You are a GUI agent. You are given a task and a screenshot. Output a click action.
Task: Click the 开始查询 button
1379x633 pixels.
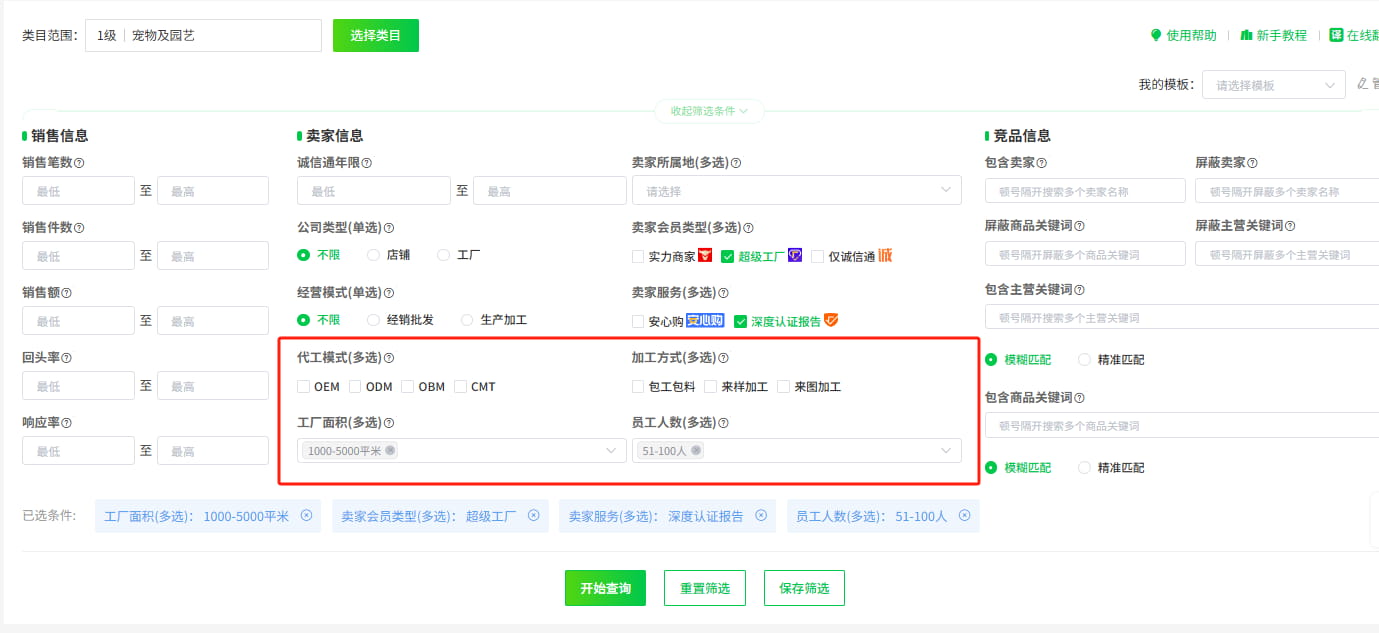tap(605, 587)
